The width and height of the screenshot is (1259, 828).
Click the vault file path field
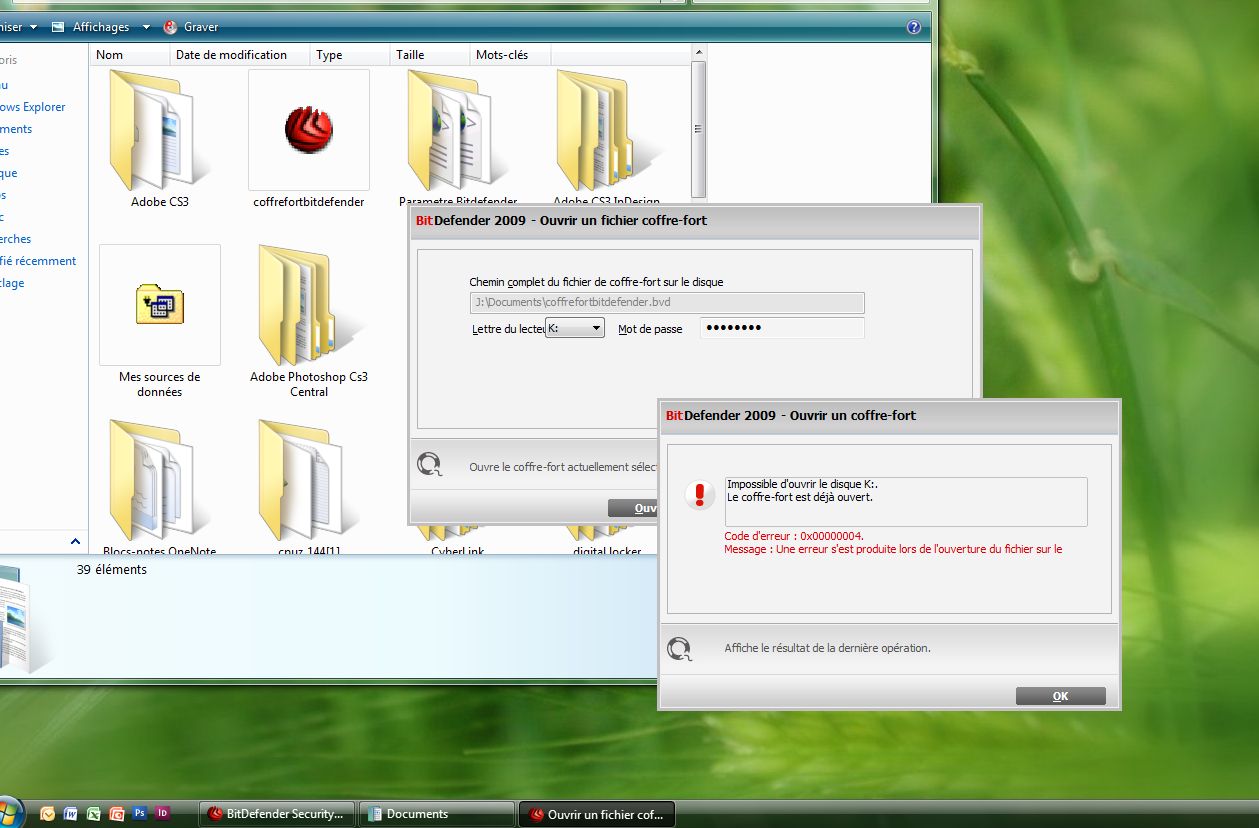667,302
